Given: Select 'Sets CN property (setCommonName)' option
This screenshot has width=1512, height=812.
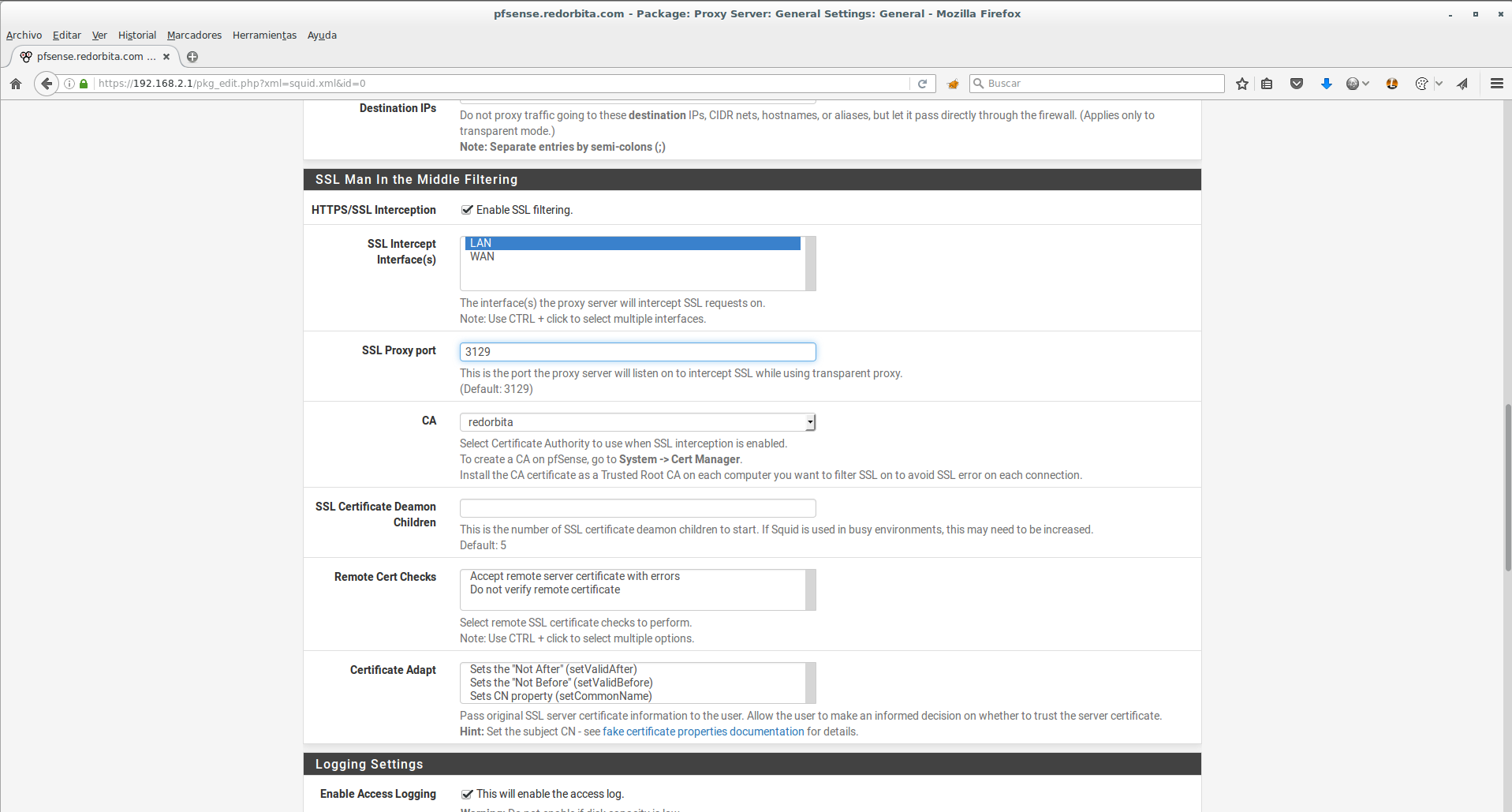Looking at the screenshot, I should [561, 696].
